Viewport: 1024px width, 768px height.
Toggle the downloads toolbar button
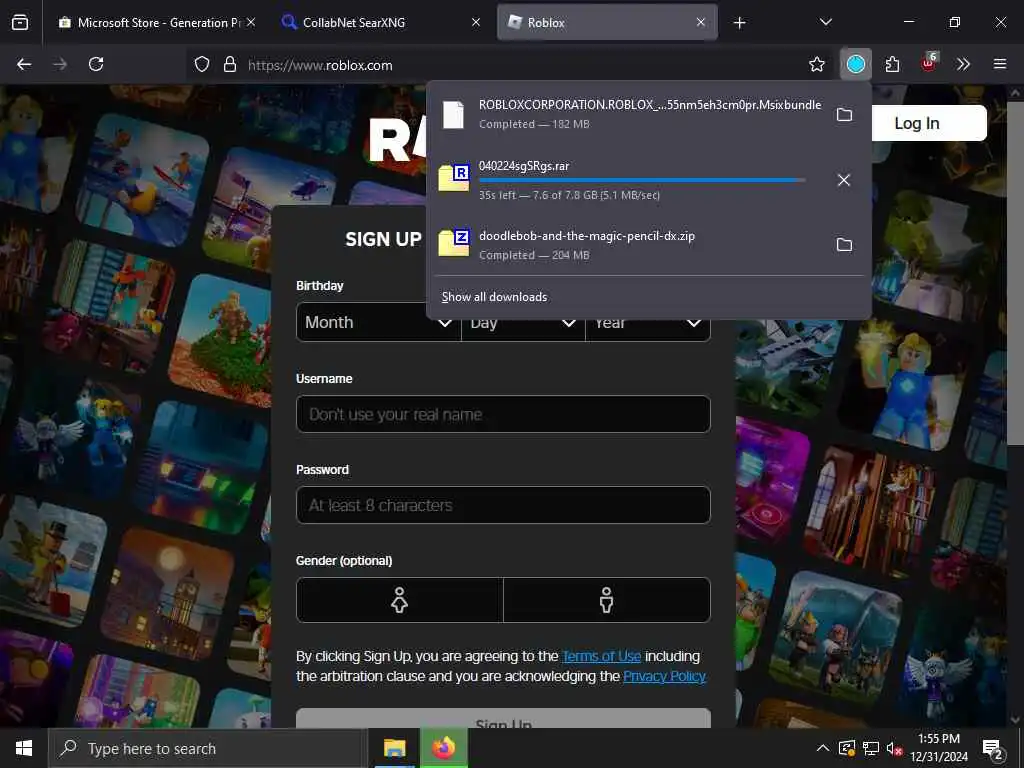(856, 64)
